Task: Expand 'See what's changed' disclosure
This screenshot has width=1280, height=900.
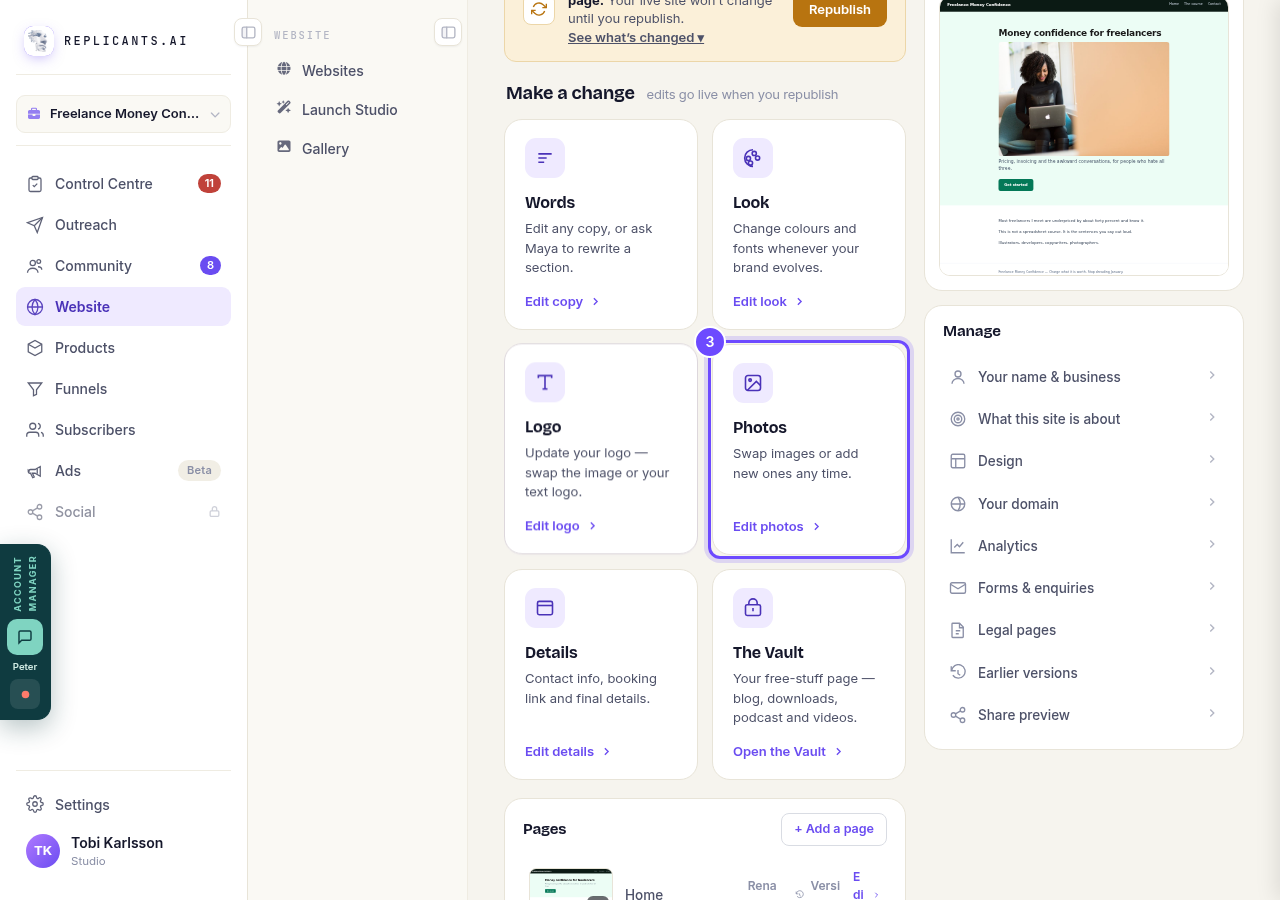Action: pyautogui.click(x=636, y=38)
